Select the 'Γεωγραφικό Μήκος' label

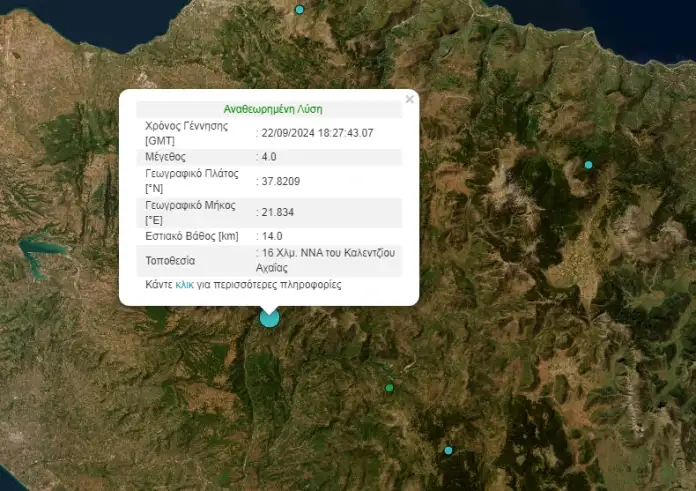coord(190,205)
